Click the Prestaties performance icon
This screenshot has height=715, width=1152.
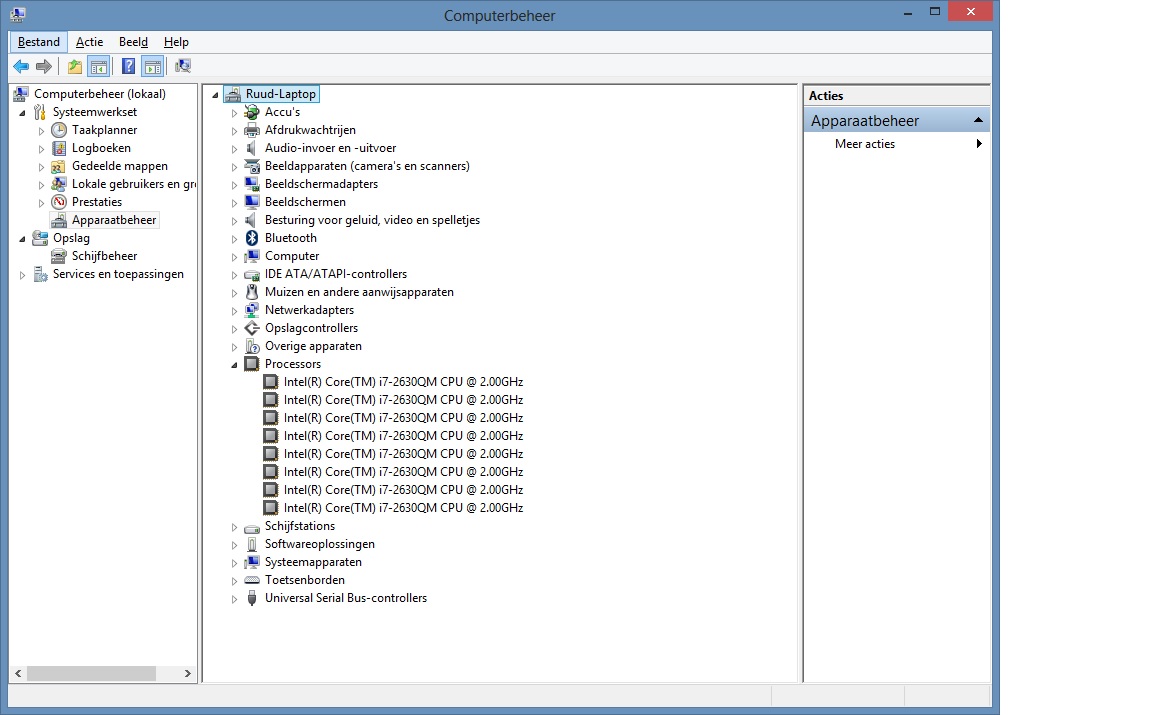[x=59, y=202]
